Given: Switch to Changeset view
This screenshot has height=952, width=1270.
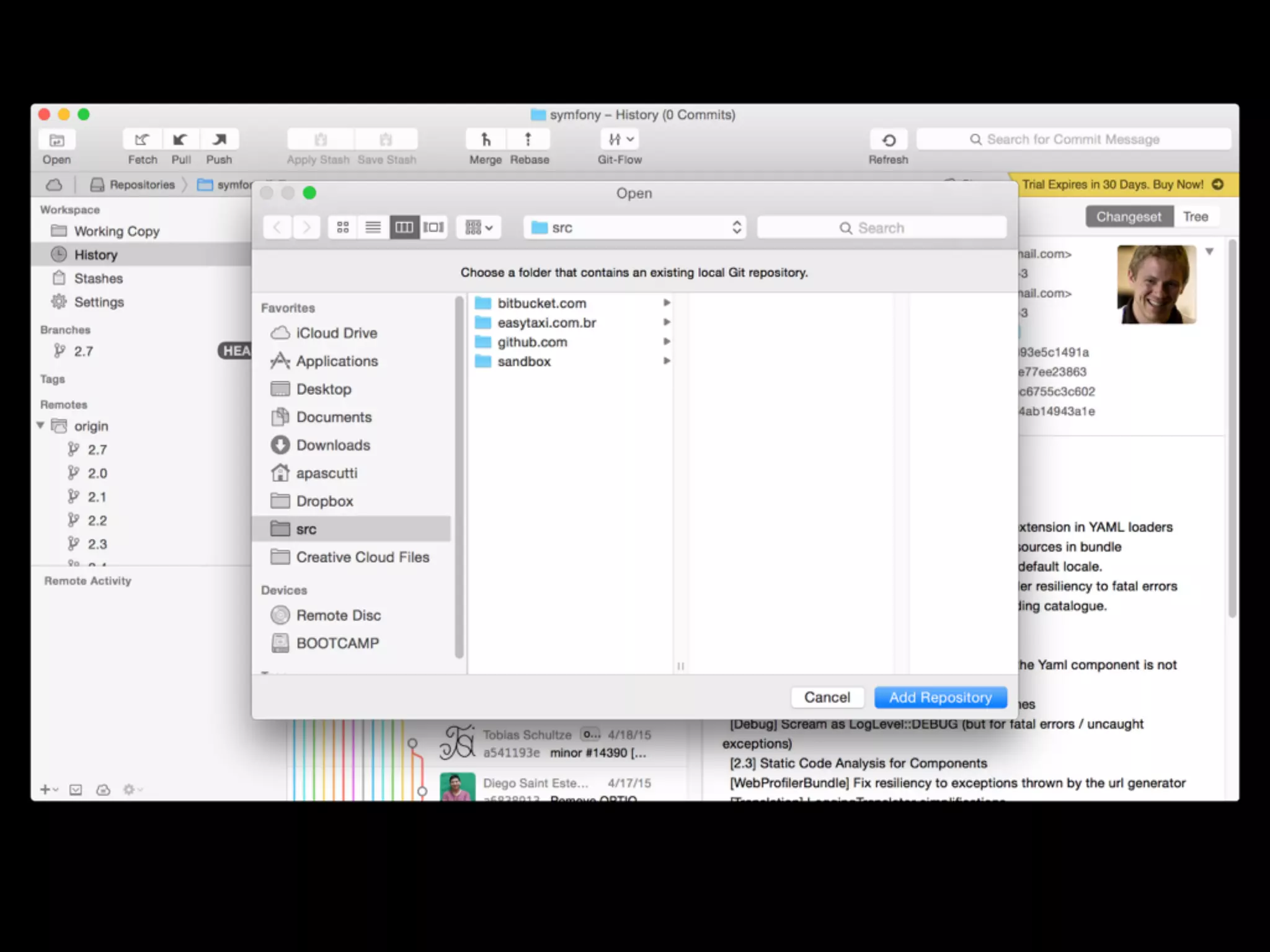Looking at the screenshot, I should click(x=1128, y=217).
